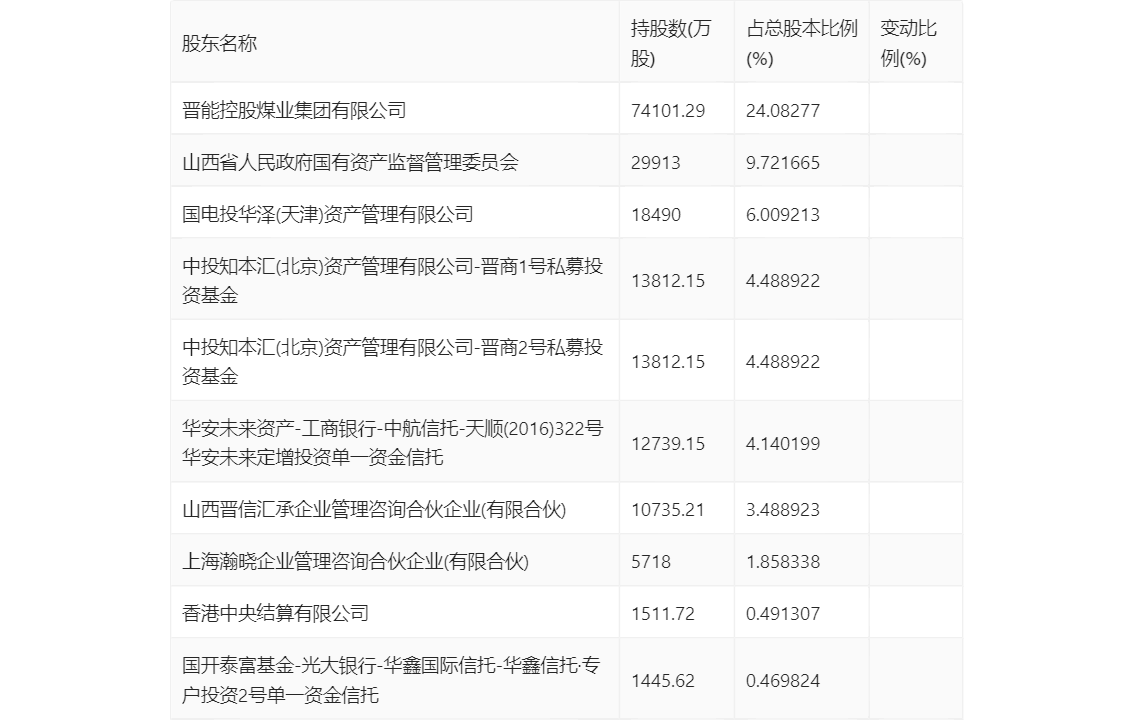
Task: Click the percentage 6.009213
Action: click(x=783, y=215)
